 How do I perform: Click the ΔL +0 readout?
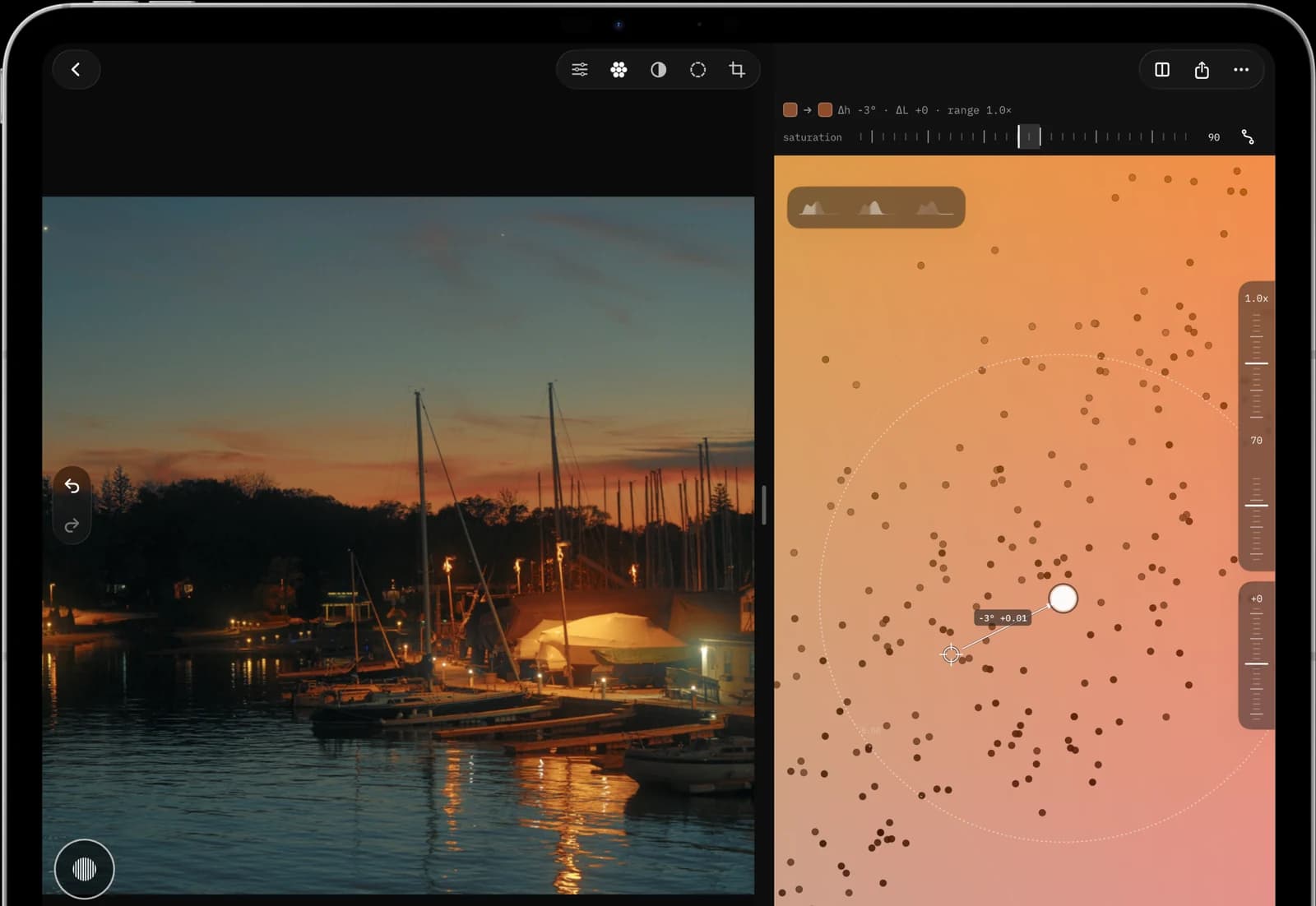click(x=911, y=110)
